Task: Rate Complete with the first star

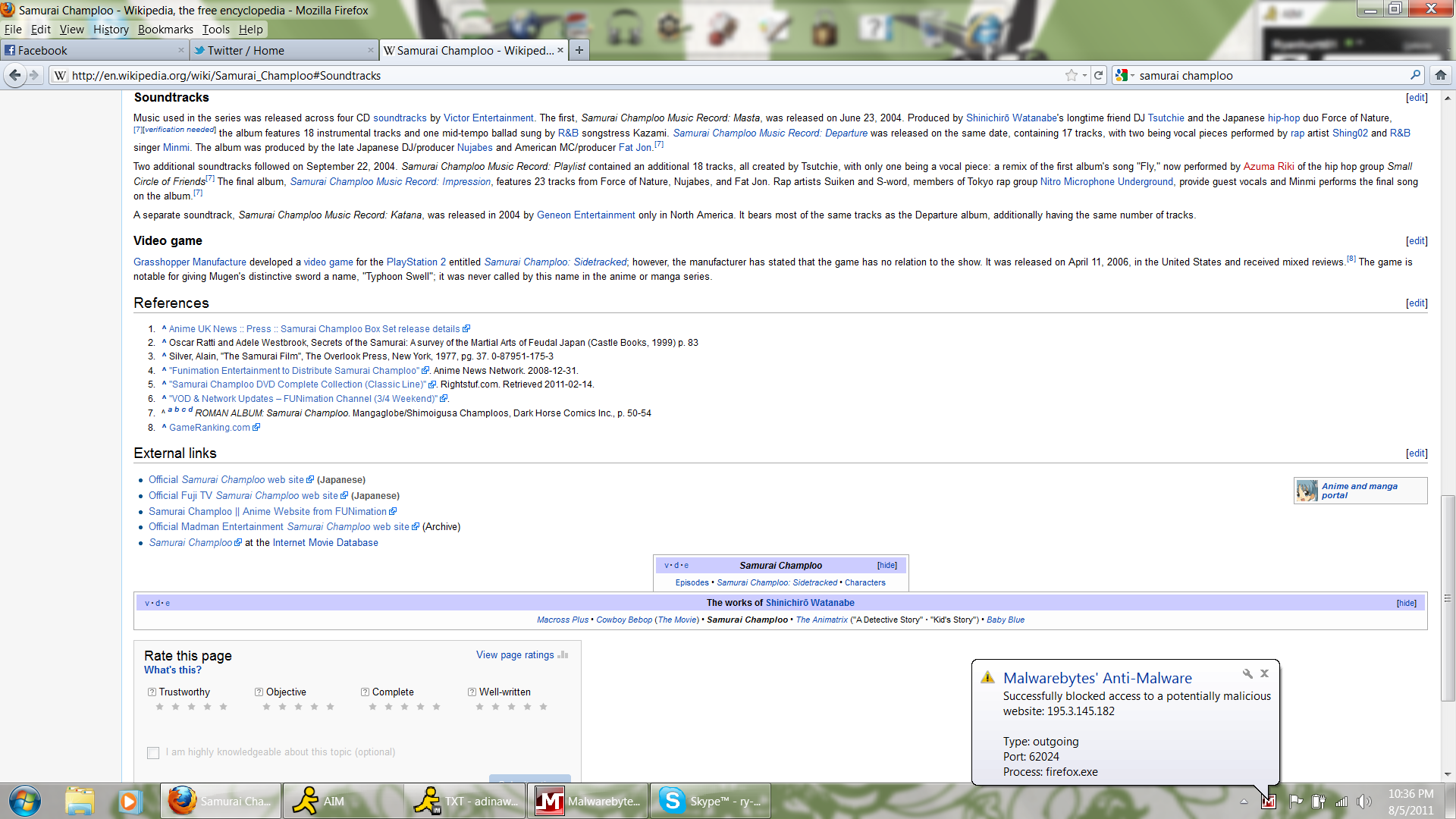Action: 372,707
